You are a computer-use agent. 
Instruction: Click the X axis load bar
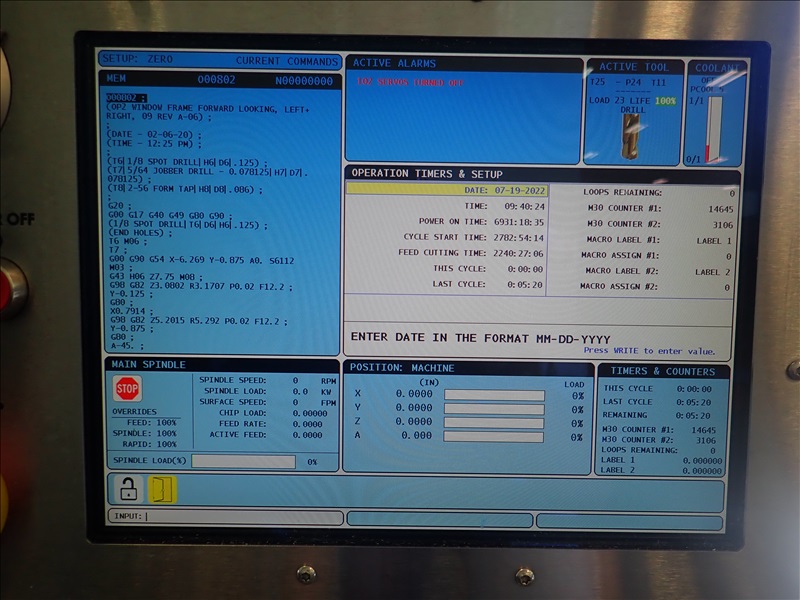(x=494, y=395)
